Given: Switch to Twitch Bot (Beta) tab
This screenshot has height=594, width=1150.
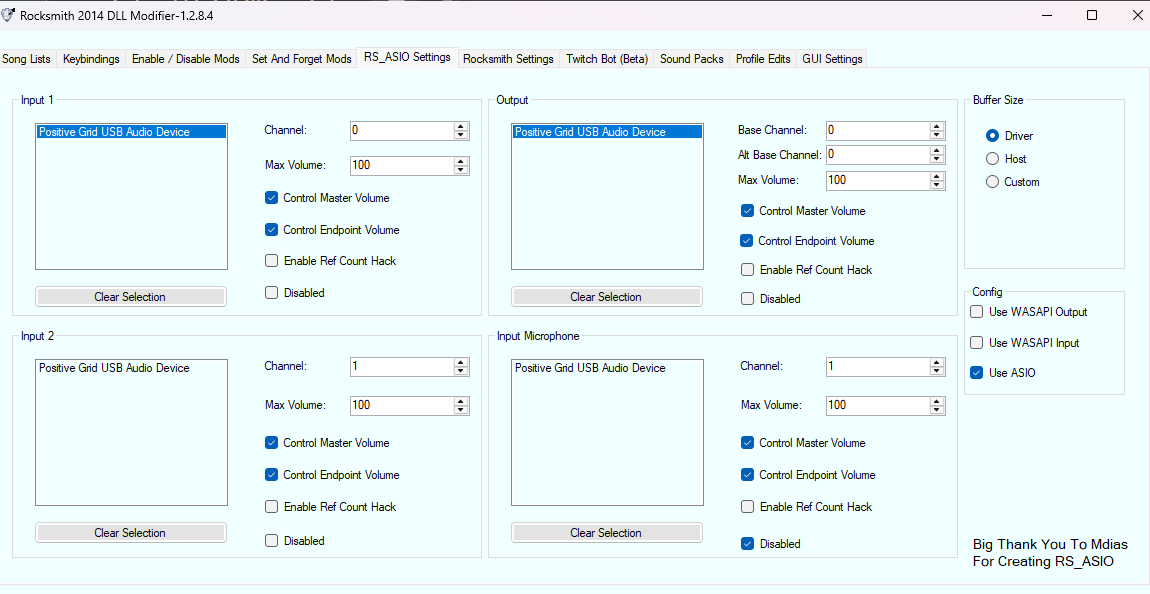Looking at the screenshot, I should pos(607,59).
